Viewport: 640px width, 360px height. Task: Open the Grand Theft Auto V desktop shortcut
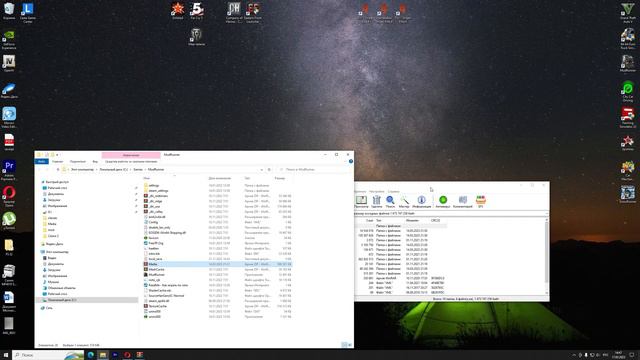coord(628,12)
